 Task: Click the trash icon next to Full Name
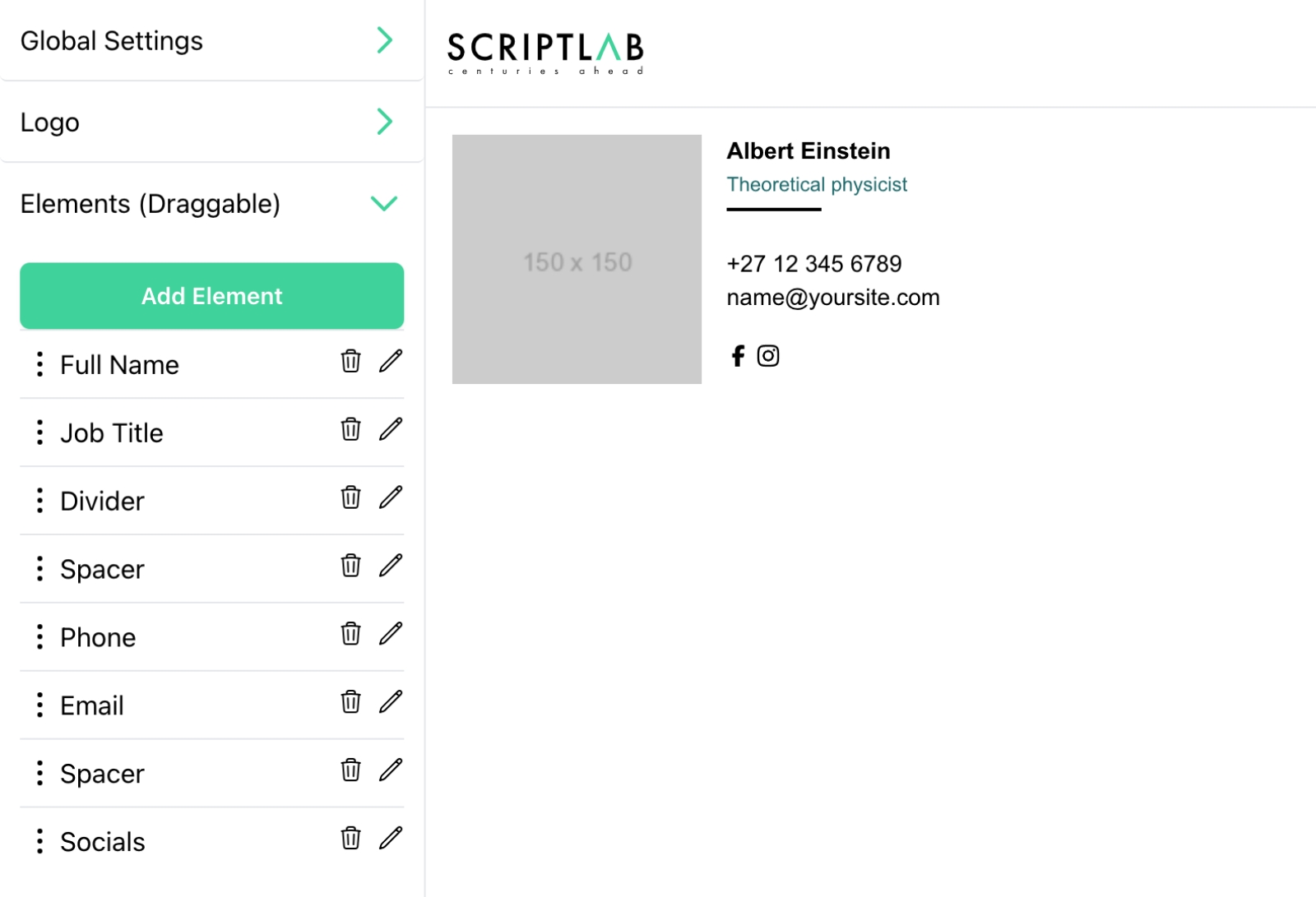click(351, 362)
